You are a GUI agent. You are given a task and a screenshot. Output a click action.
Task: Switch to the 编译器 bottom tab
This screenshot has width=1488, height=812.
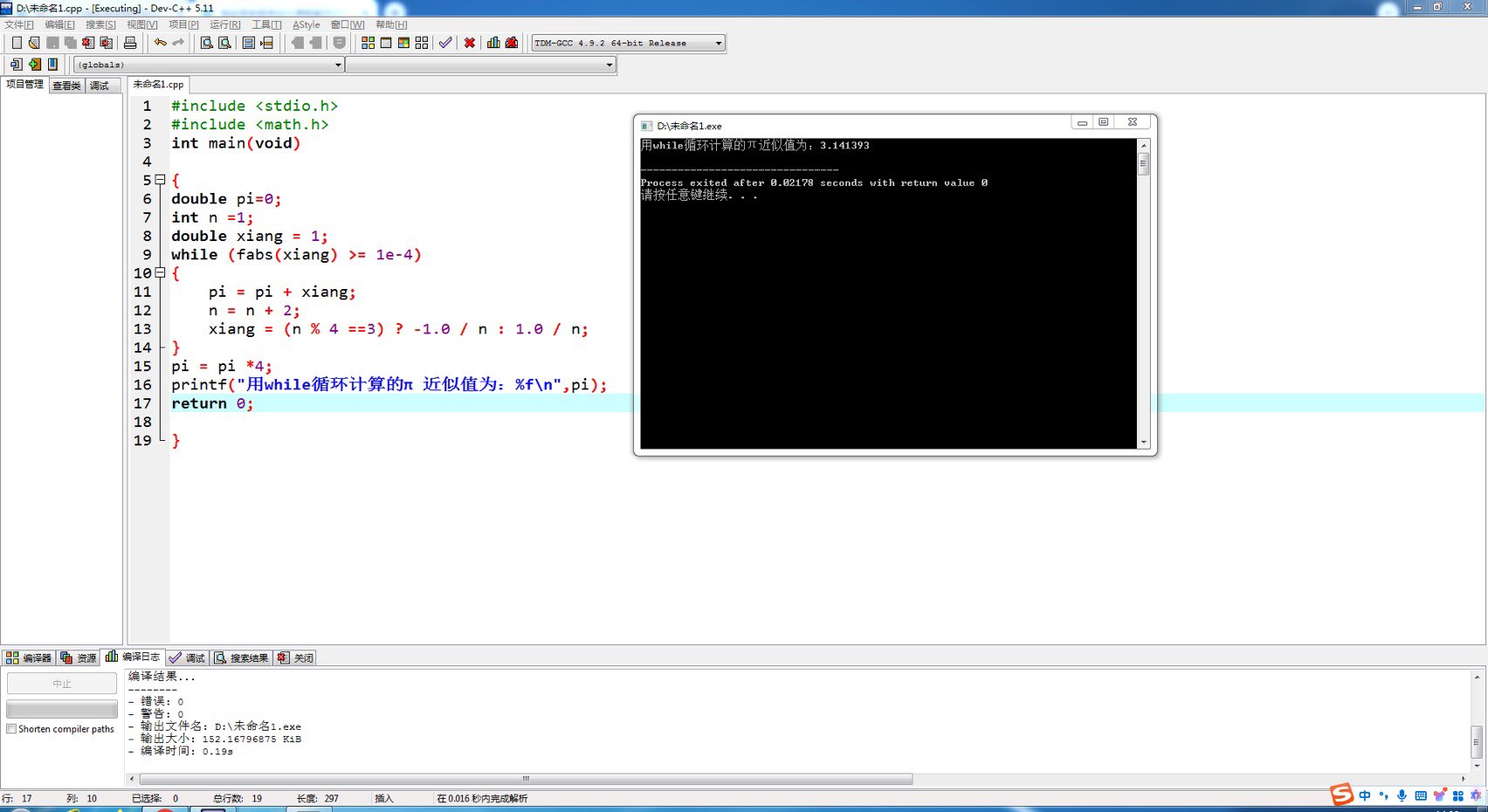(29, 657)
